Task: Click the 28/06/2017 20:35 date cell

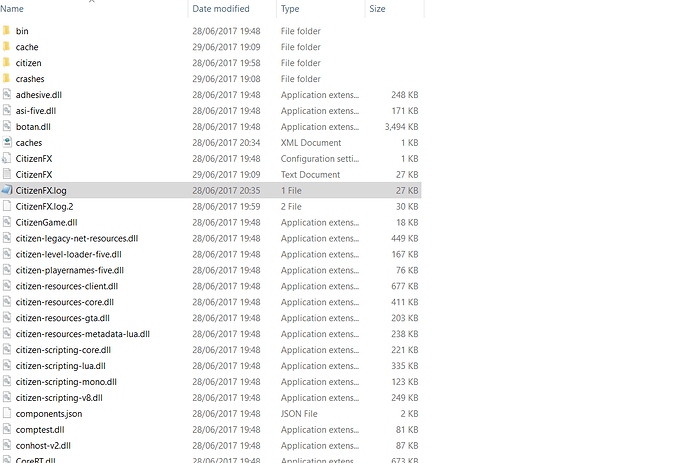Action: [x=226, y=191]
